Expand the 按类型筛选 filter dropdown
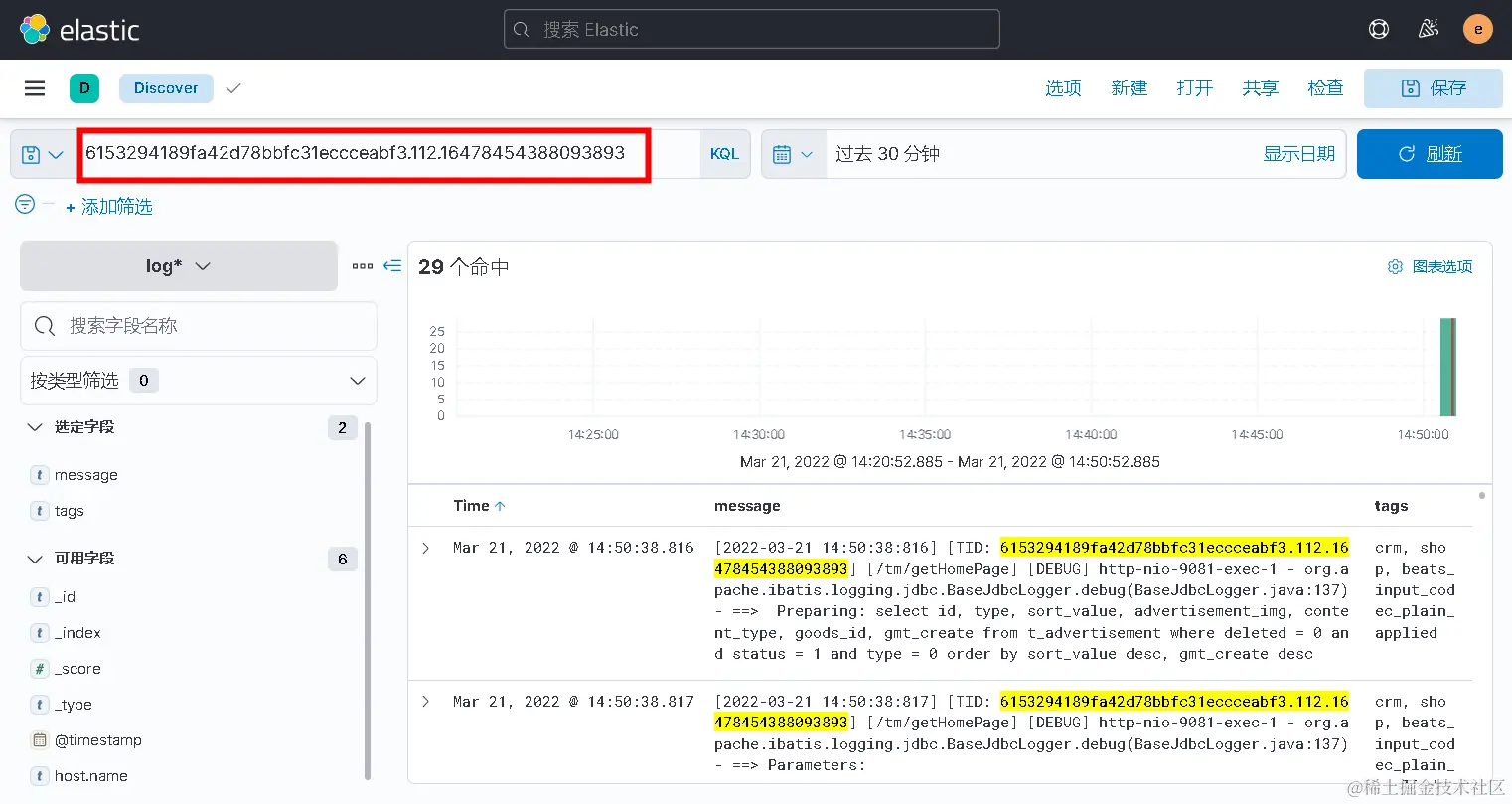The height and width of the screenshot is (804, 1512). [199, 381]
